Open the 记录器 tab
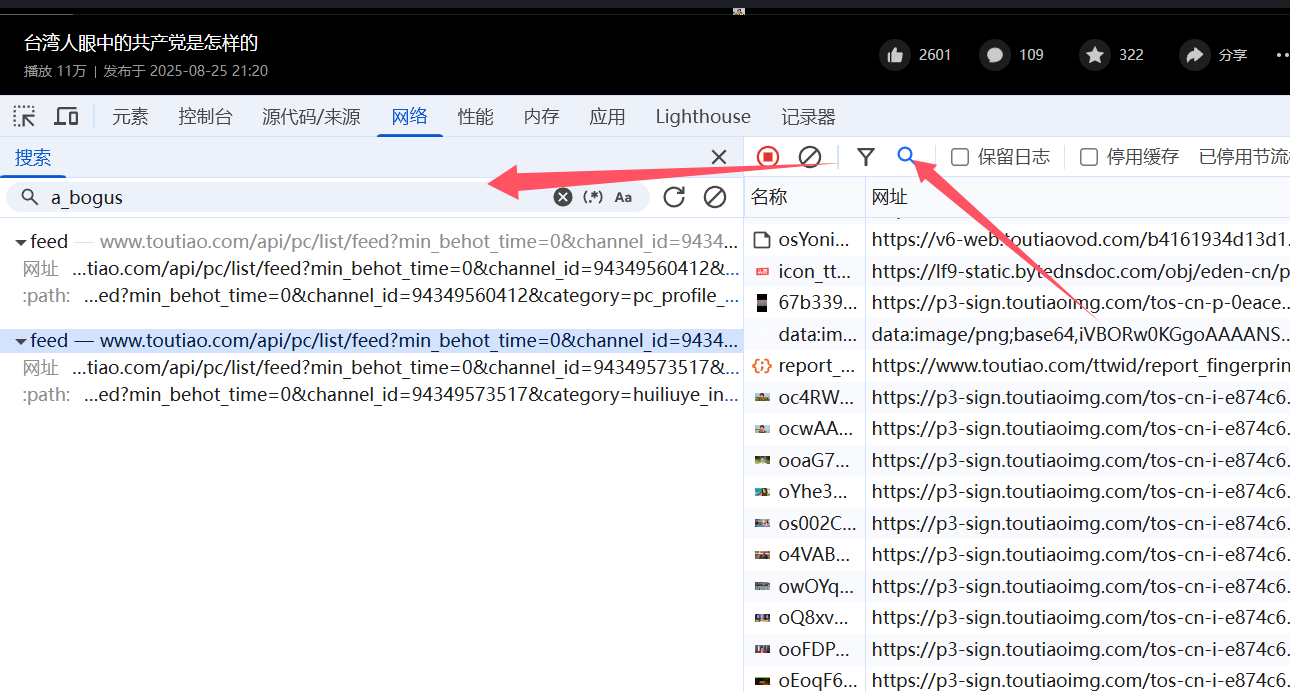The image size is (1290, 692). 808,117
